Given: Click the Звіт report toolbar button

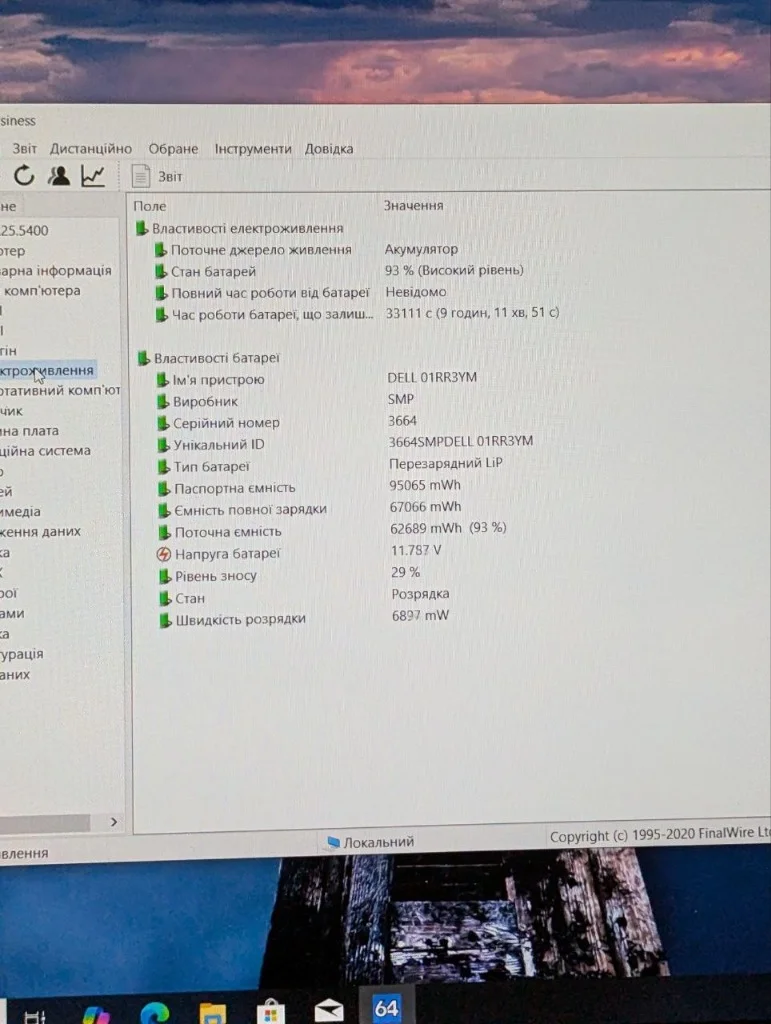Looking at the screenshot, I should (157, 176).
